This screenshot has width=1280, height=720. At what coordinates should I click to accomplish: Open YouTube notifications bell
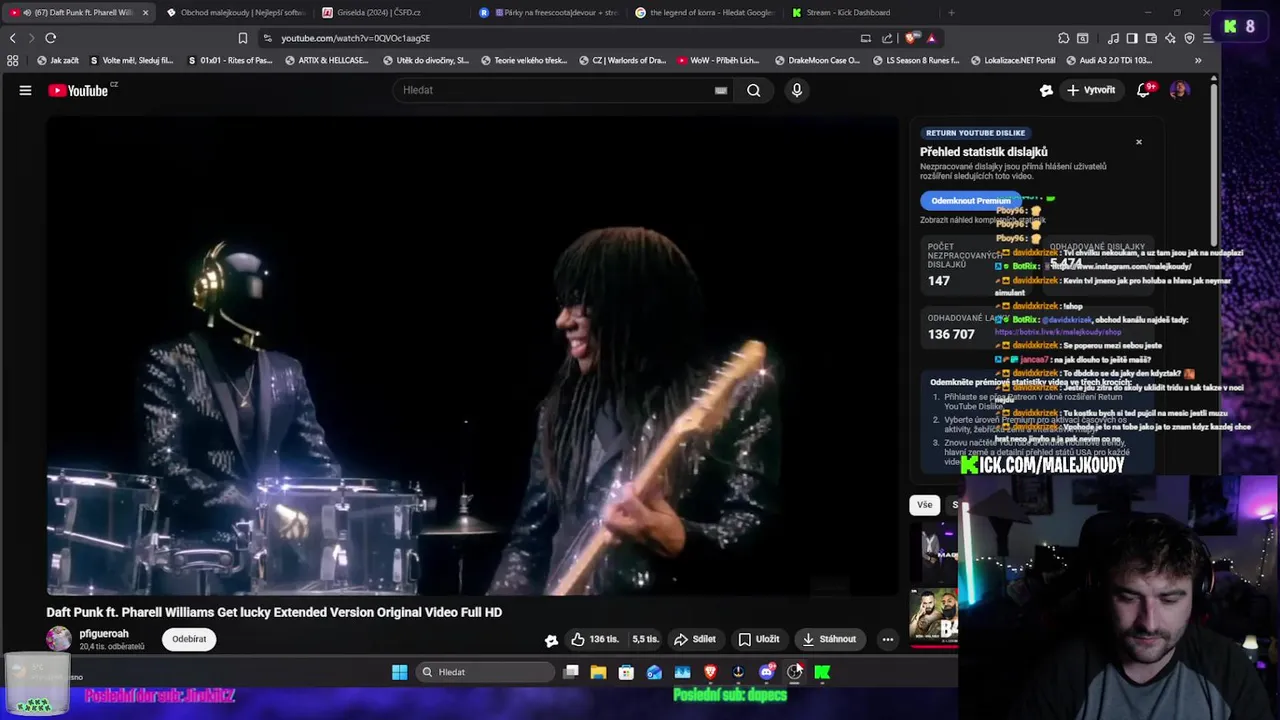coord(1143,90)
